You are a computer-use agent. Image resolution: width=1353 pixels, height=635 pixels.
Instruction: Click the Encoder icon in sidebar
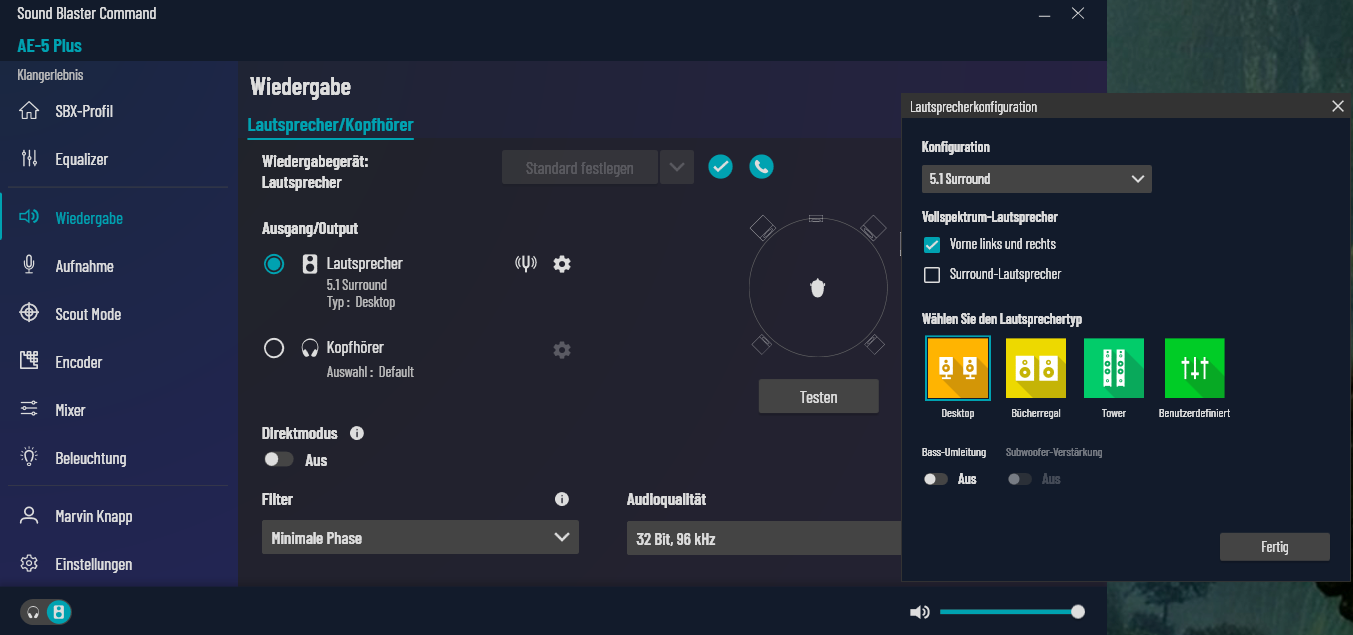(x=30, y=362)
